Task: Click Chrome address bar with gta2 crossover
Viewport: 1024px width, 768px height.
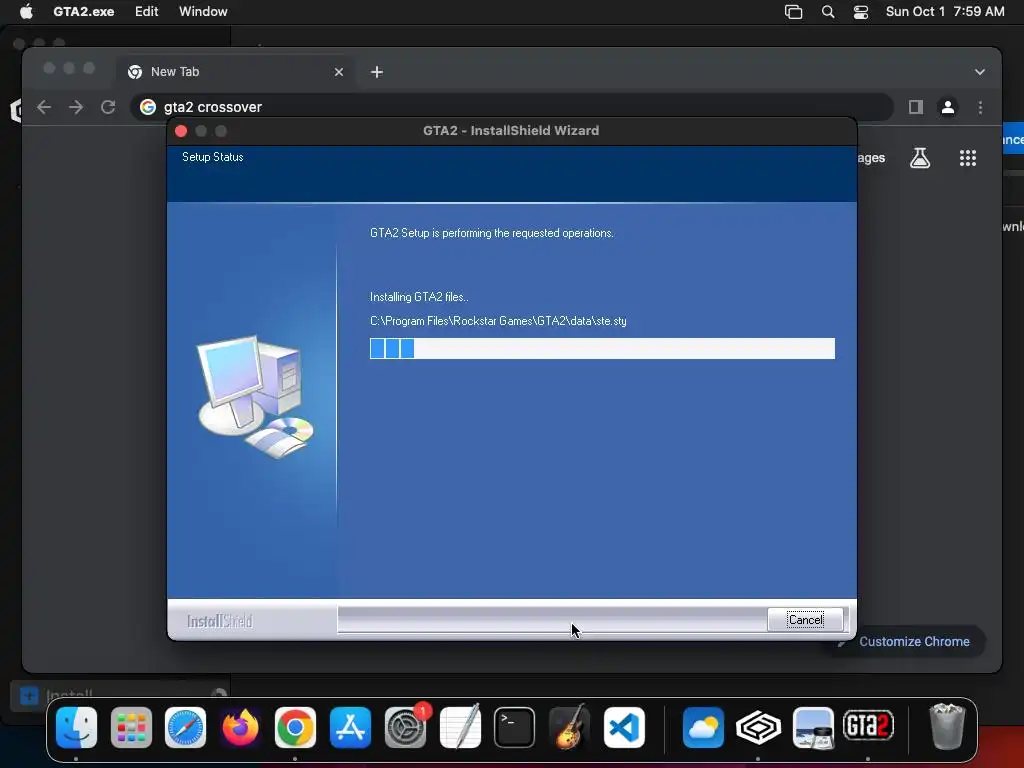Action: pos(511,107)
